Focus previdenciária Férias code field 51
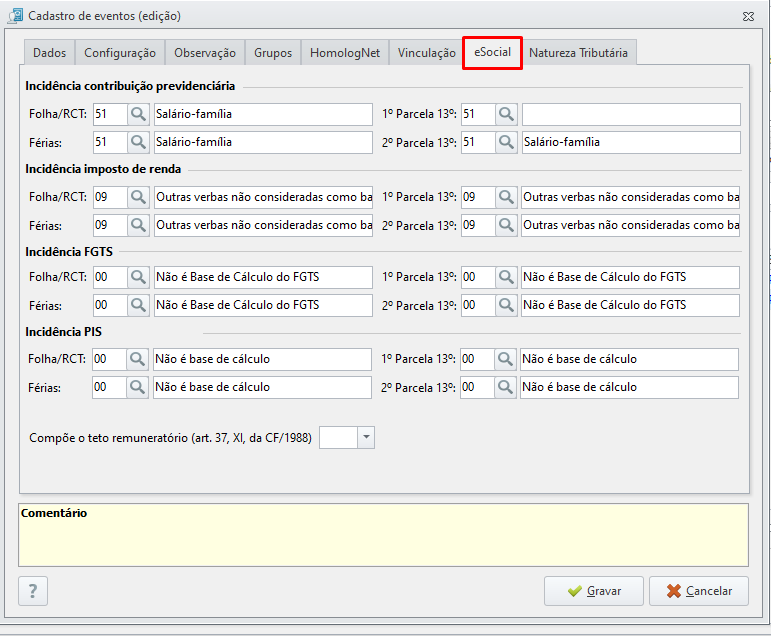 (x=111, y=142)
